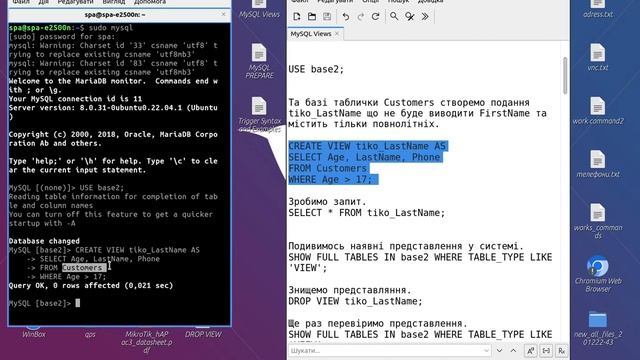Toggle whole word match in search bar
This screenshot has width=640, height=360.
[546, 351]
